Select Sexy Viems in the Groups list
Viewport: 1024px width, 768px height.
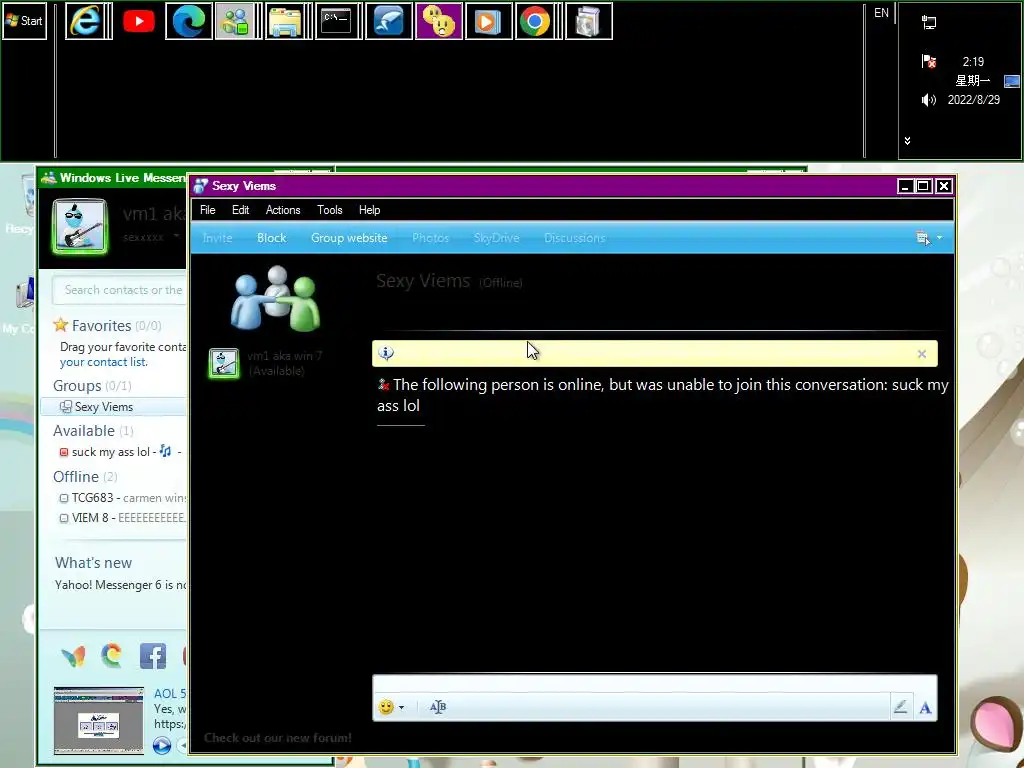104,407
